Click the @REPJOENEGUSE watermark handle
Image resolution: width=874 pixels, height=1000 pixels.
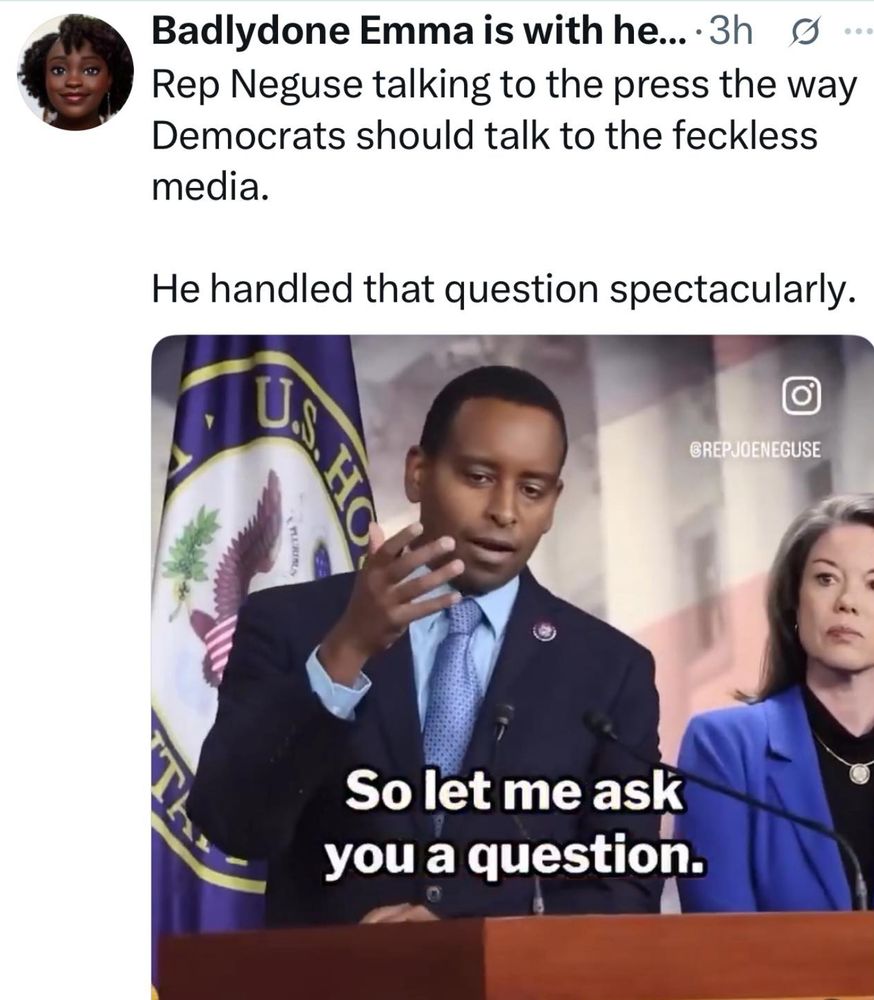755,449
